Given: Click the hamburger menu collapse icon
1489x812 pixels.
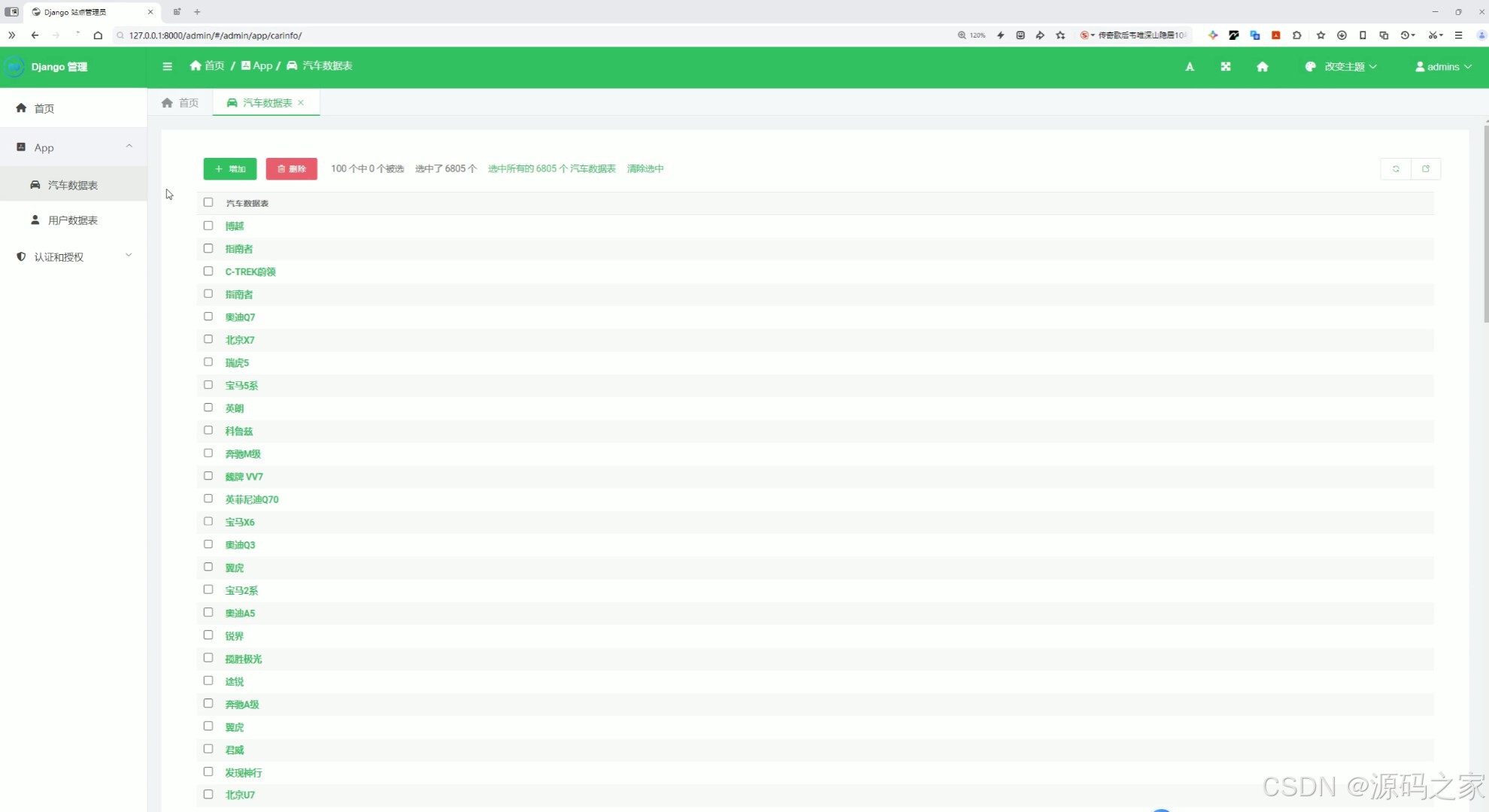Looking at the screenshot, I should point(167,66).
